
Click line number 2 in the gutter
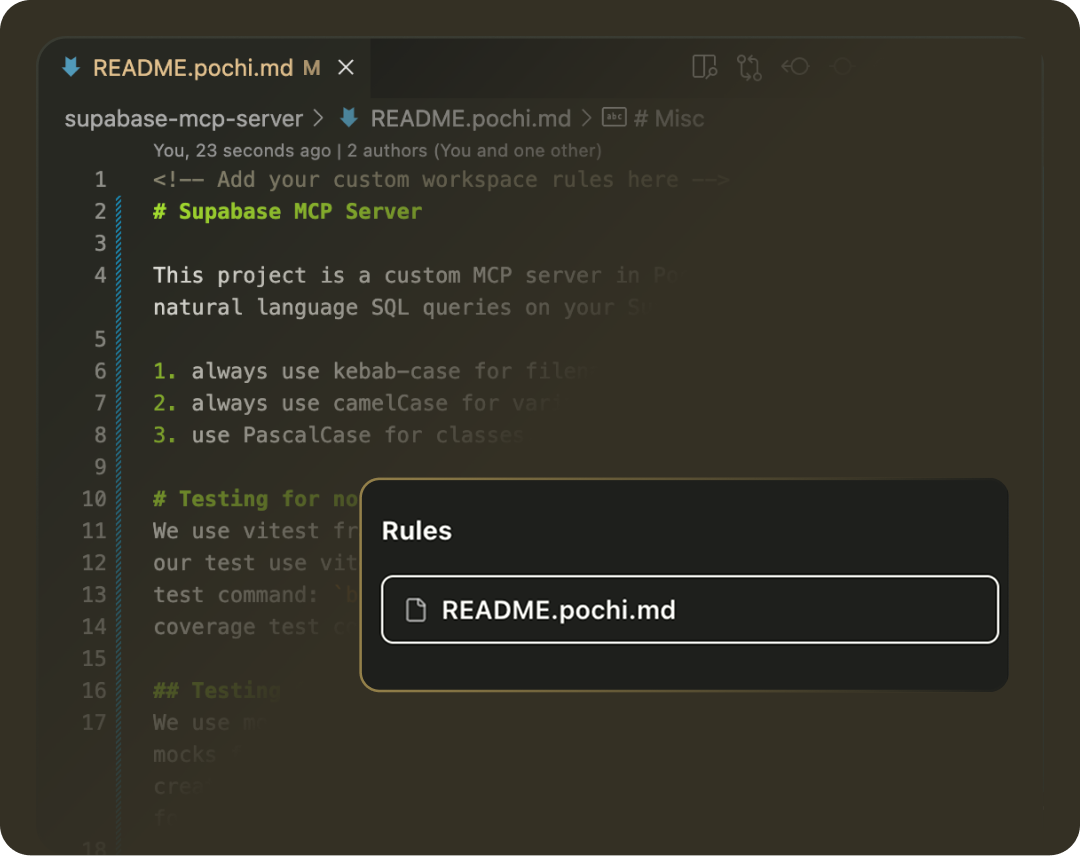click(x=100, y=212)
